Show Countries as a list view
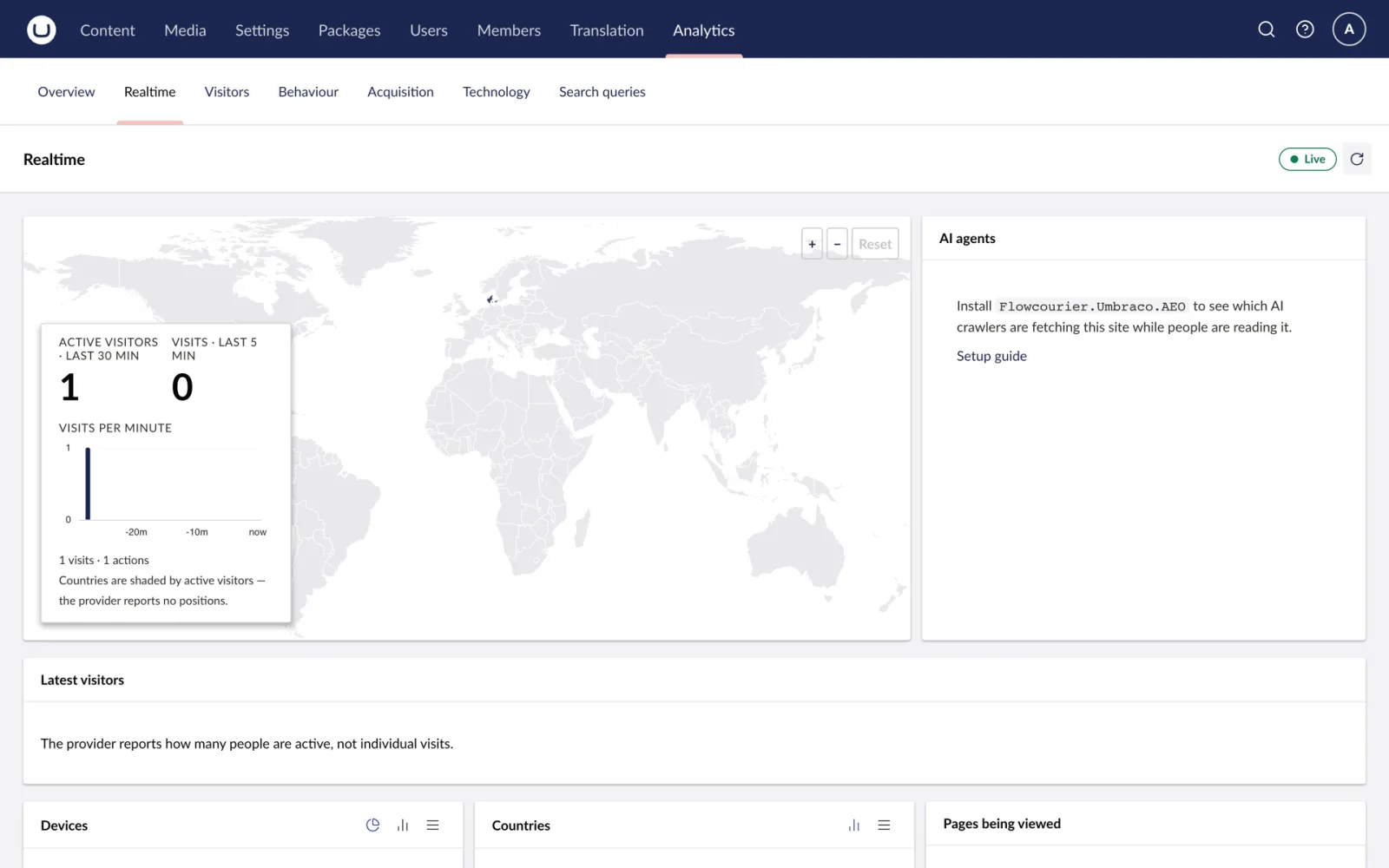Viewport: 1389px width, 868px height. [884, 825]
